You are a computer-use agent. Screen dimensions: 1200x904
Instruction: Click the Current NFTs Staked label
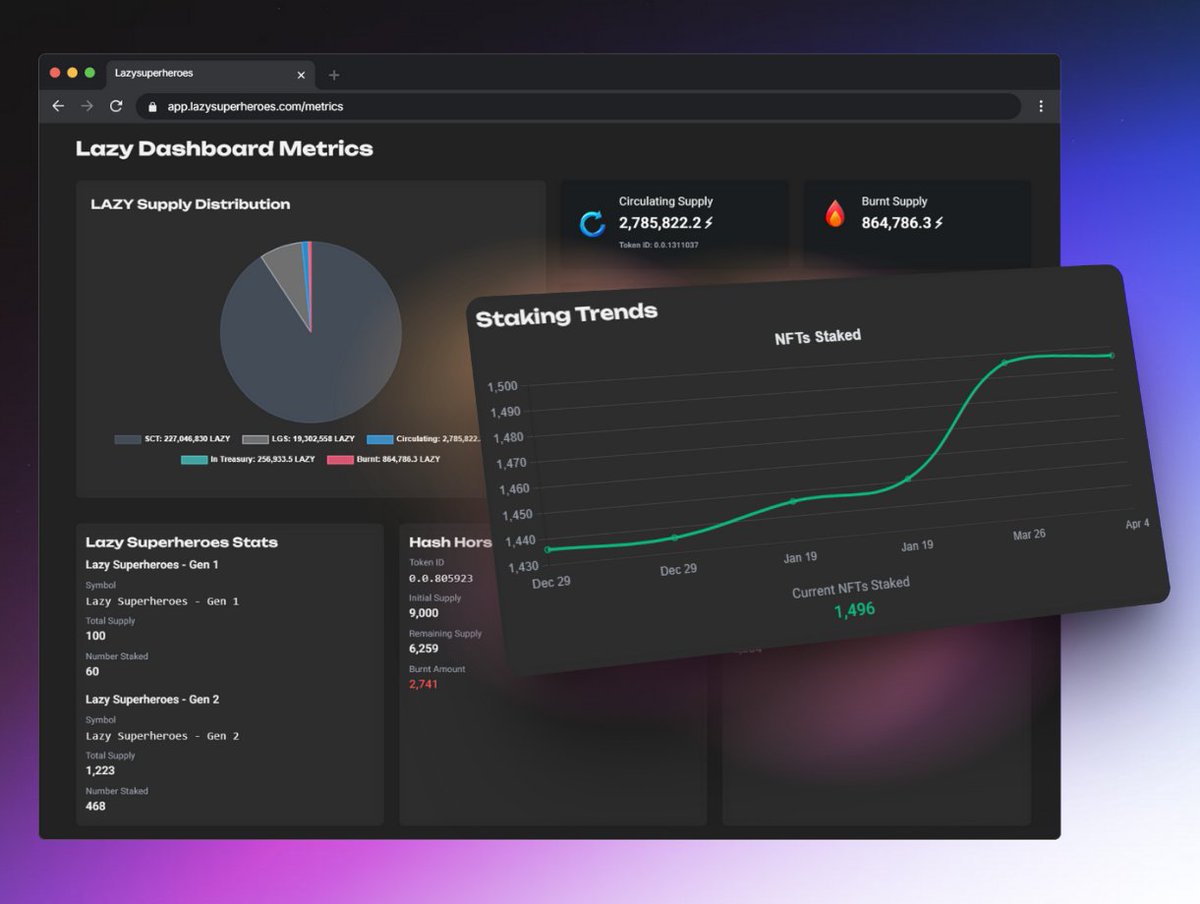[851, 587]
